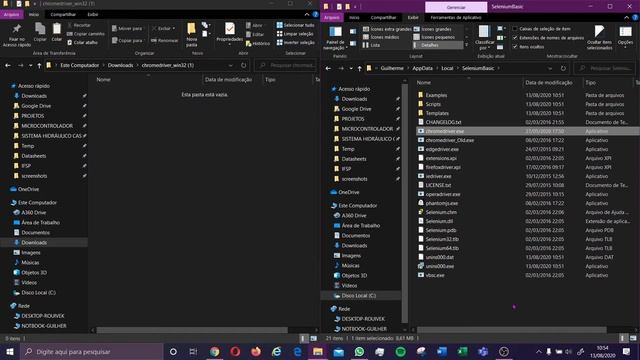This screenshot has height=360, width=640.
Task: Open Chrome from the taskbar
Action: click(x=214, y=351)
